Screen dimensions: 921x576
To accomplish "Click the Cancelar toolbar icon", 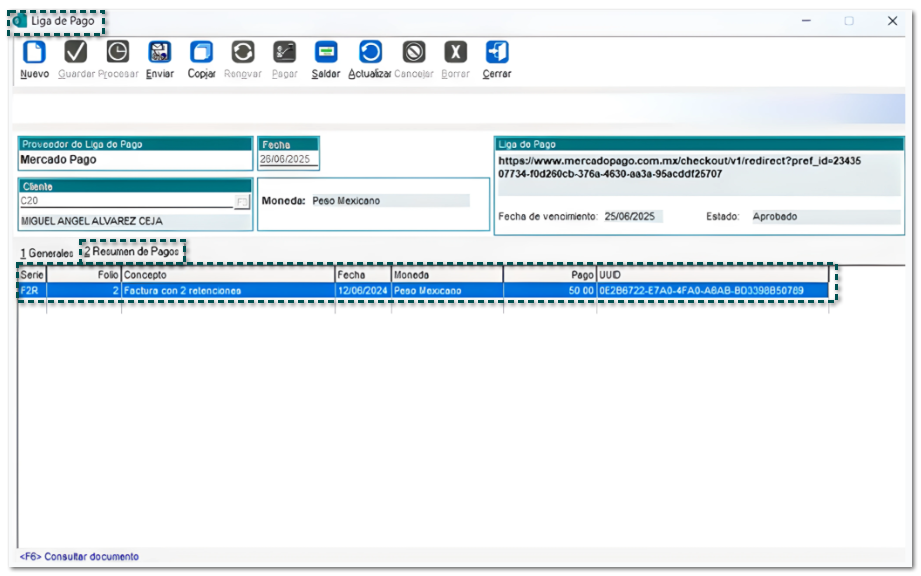I will click(x=414, y=53).
